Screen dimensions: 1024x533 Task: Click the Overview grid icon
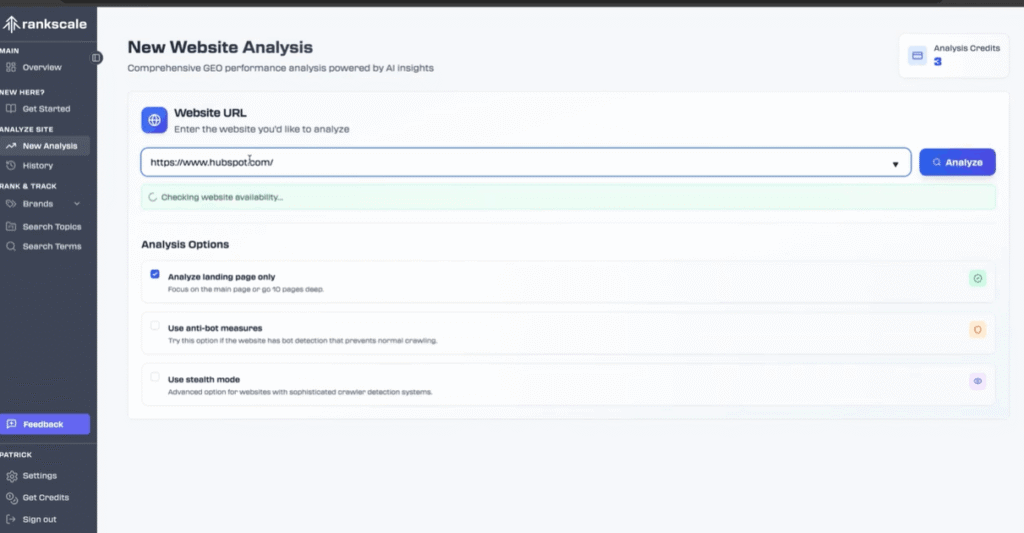(11, 67)
